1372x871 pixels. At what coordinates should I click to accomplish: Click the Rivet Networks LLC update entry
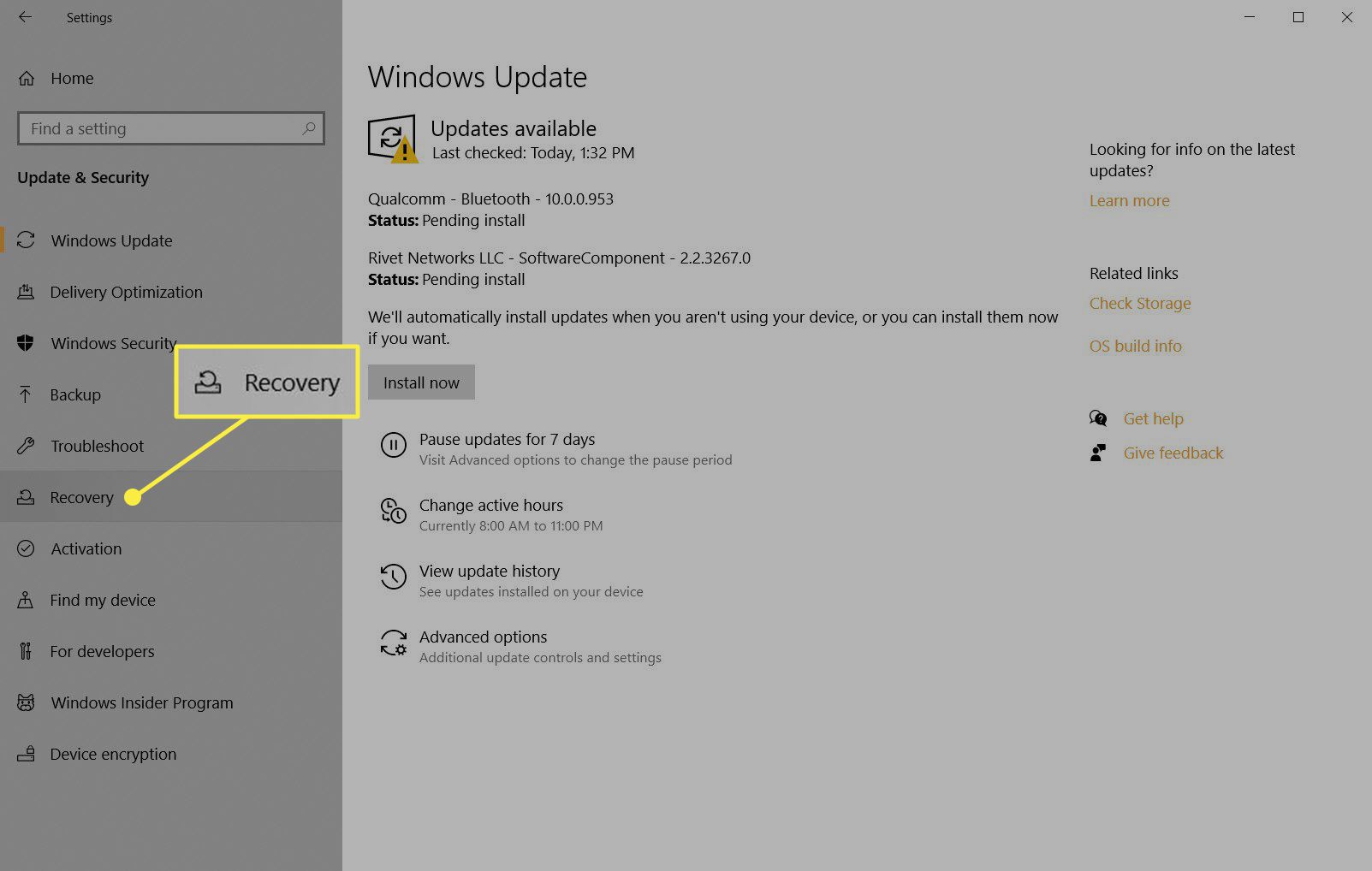[x=559, y=258]
